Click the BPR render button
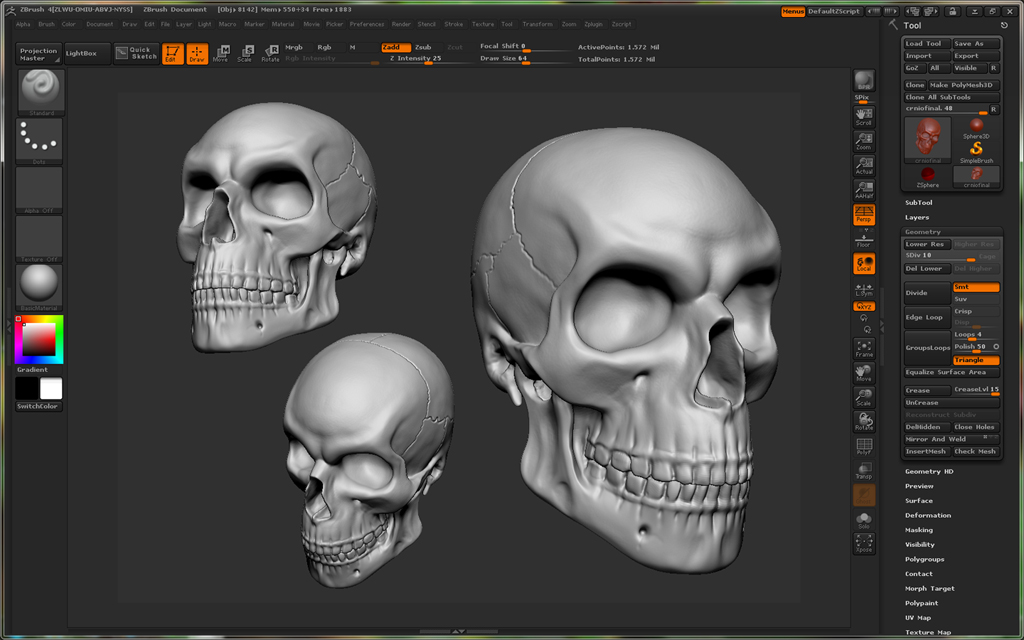This screenshot has width=1024, height=640. click(x=864, y=80)
